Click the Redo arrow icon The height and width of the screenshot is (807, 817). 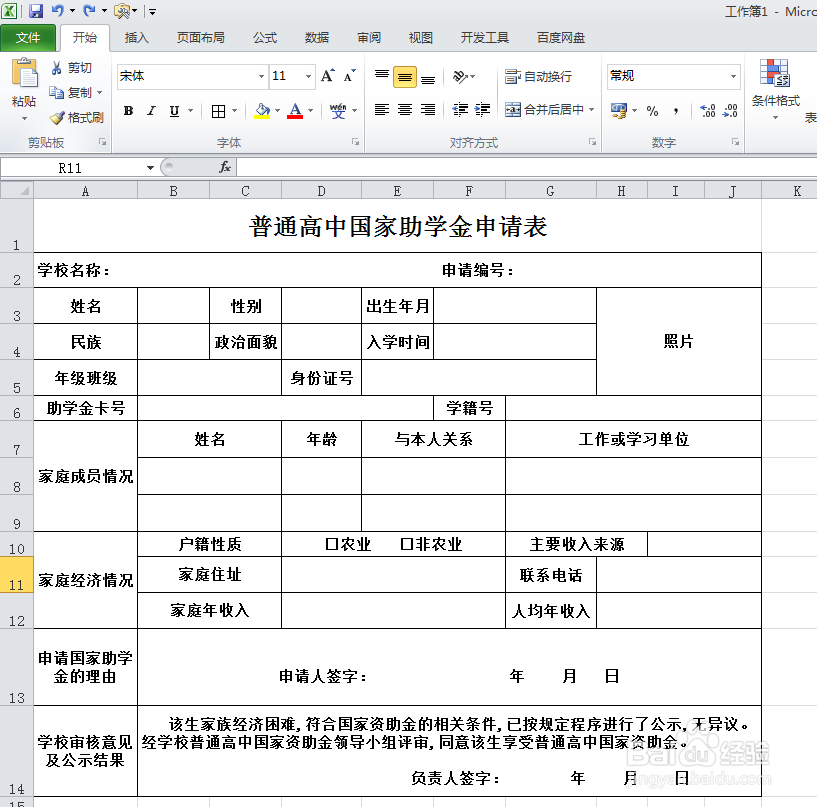pos(90,10)
